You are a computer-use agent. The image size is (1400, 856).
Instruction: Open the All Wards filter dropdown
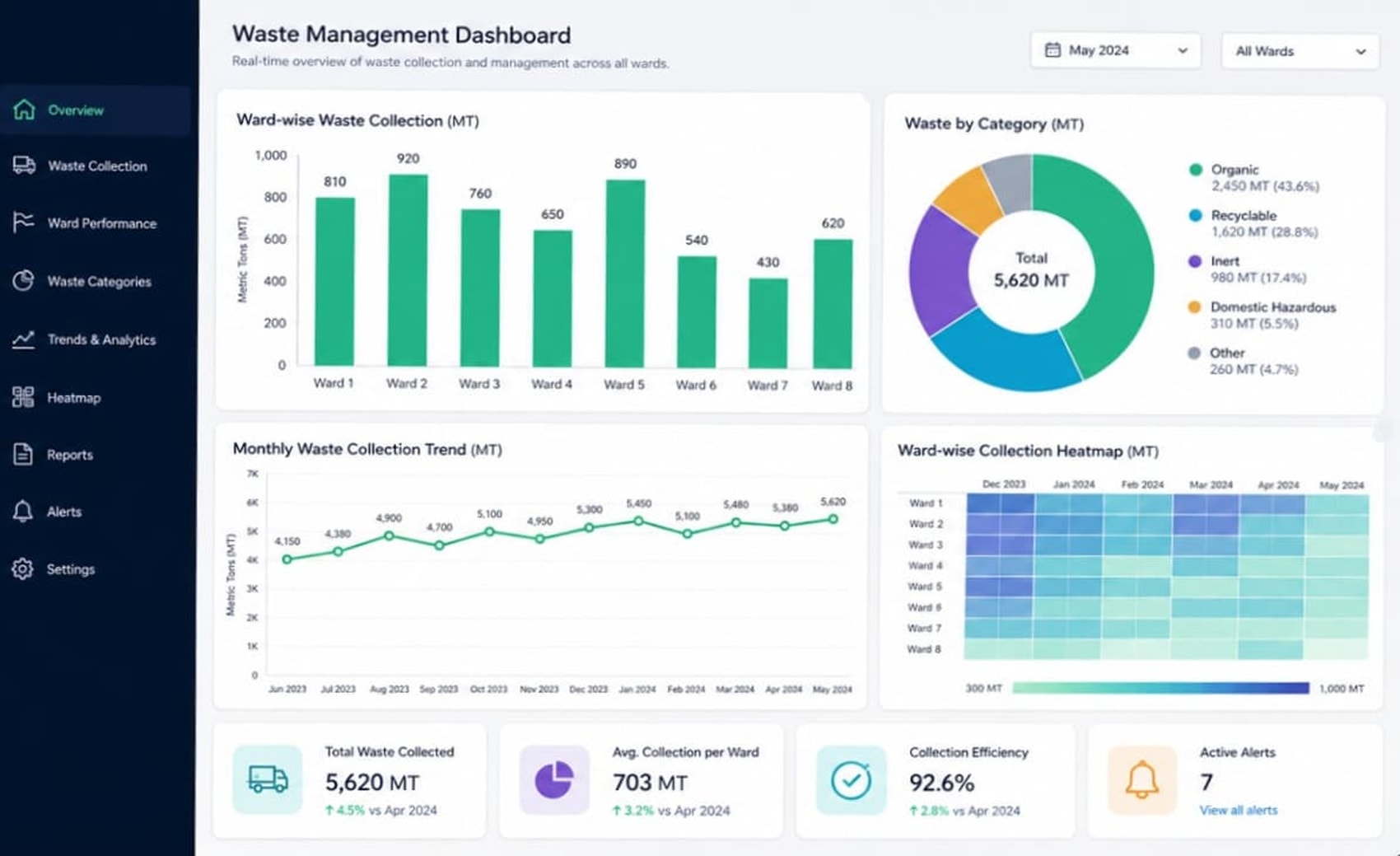[x=1300, y=51]
